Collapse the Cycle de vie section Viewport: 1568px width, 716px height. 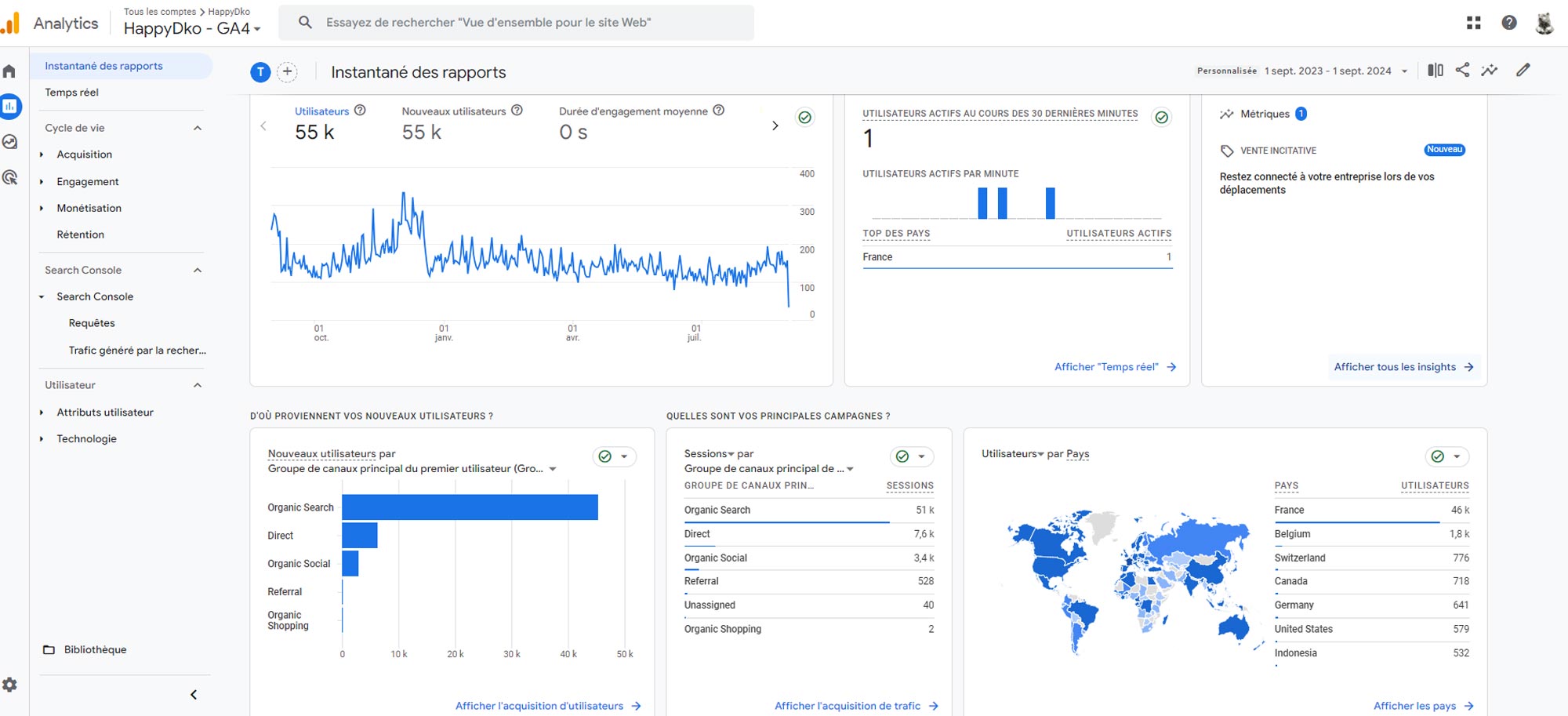pyautogui.click(x=198, y=128)
